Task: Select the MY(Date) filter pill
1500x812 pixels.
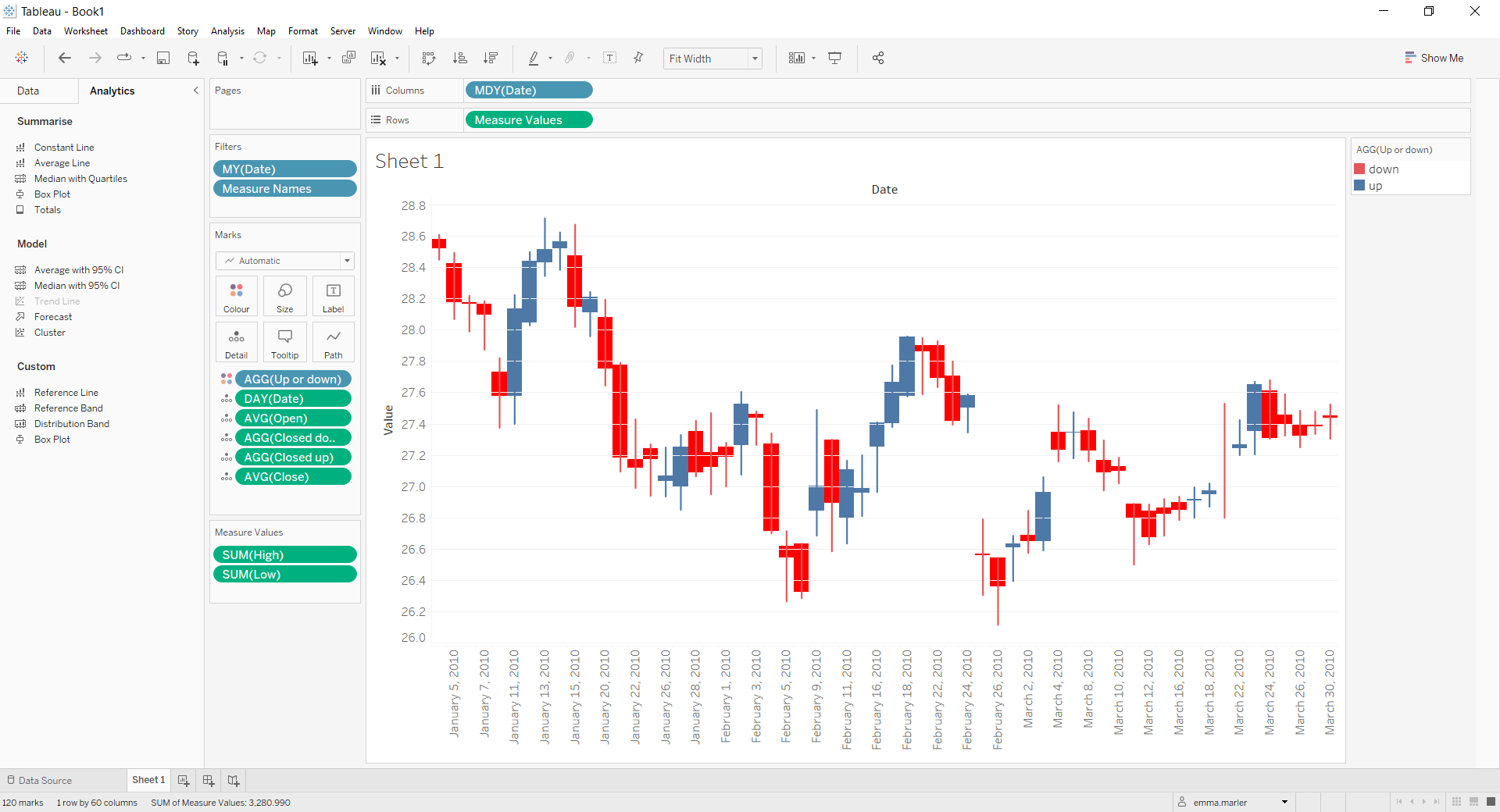Action: click(285, 169)
